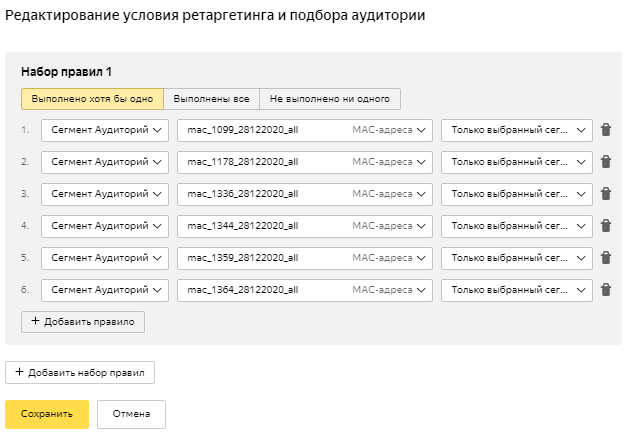Expand the 'Сегмент Аудиторий' type dropdown in rule 6
The width and height of the screenshot is (626, 435).
105,290
